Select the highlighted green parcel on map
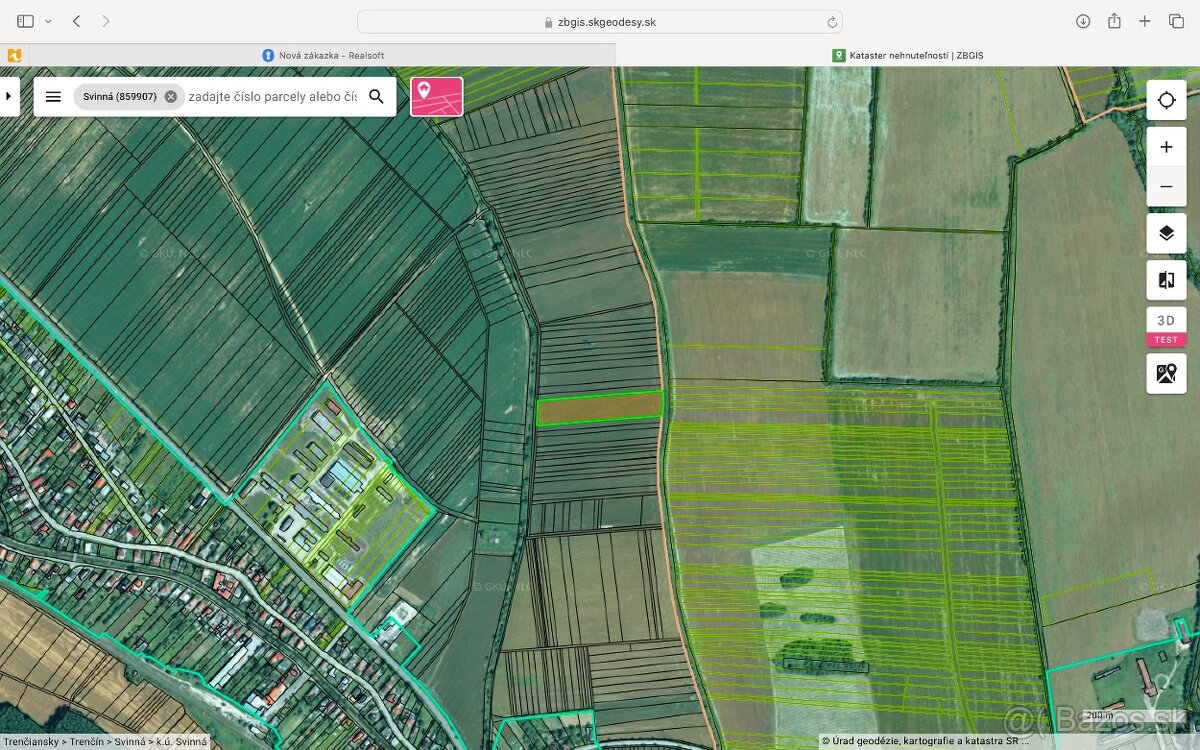 (x=600, y=408)
